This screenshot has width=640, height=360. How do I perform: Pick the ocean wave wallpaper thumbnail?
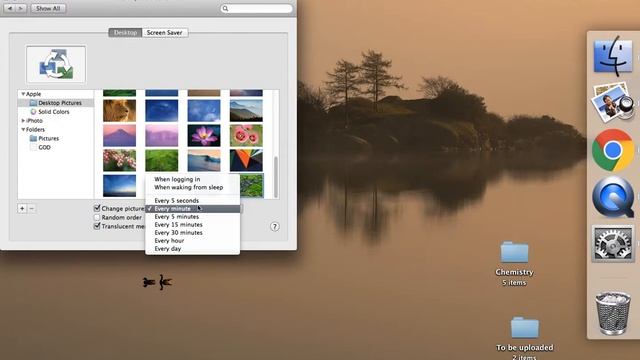pos(204,160)
